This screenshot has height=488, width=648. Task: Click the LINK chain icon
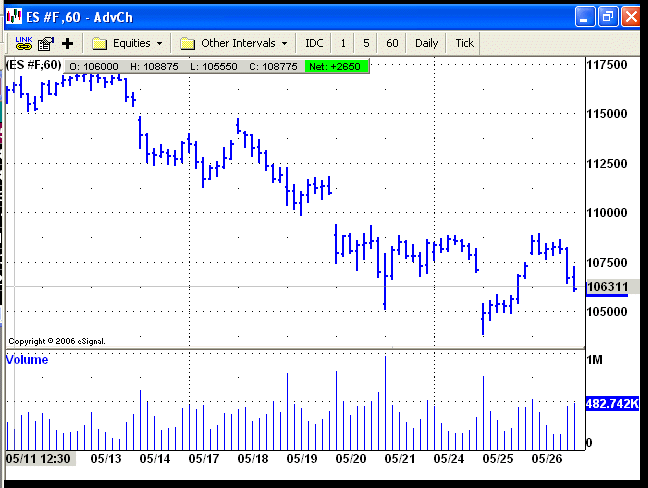coord(24,43)
